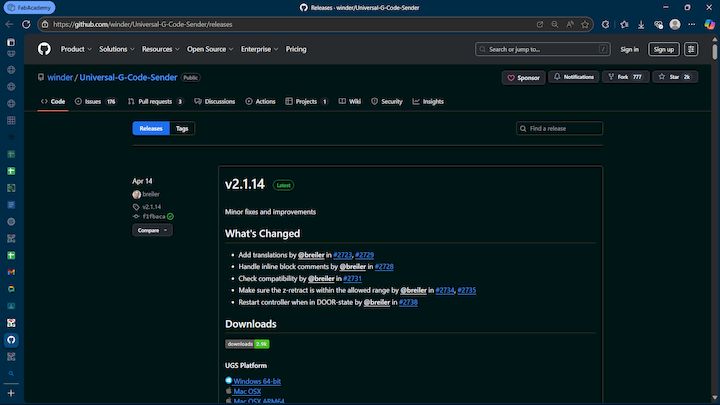Expand the Open Source menu

coord(210,49)
